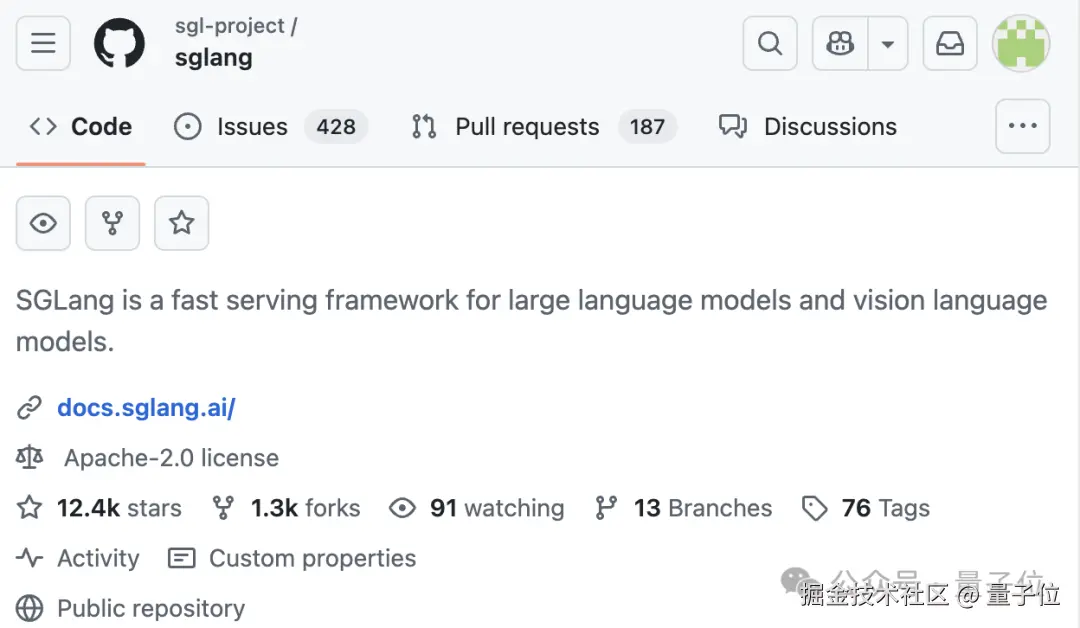Open the hamburger navigation menu
Screen dimensions: 1080x628
coord(43,43)
